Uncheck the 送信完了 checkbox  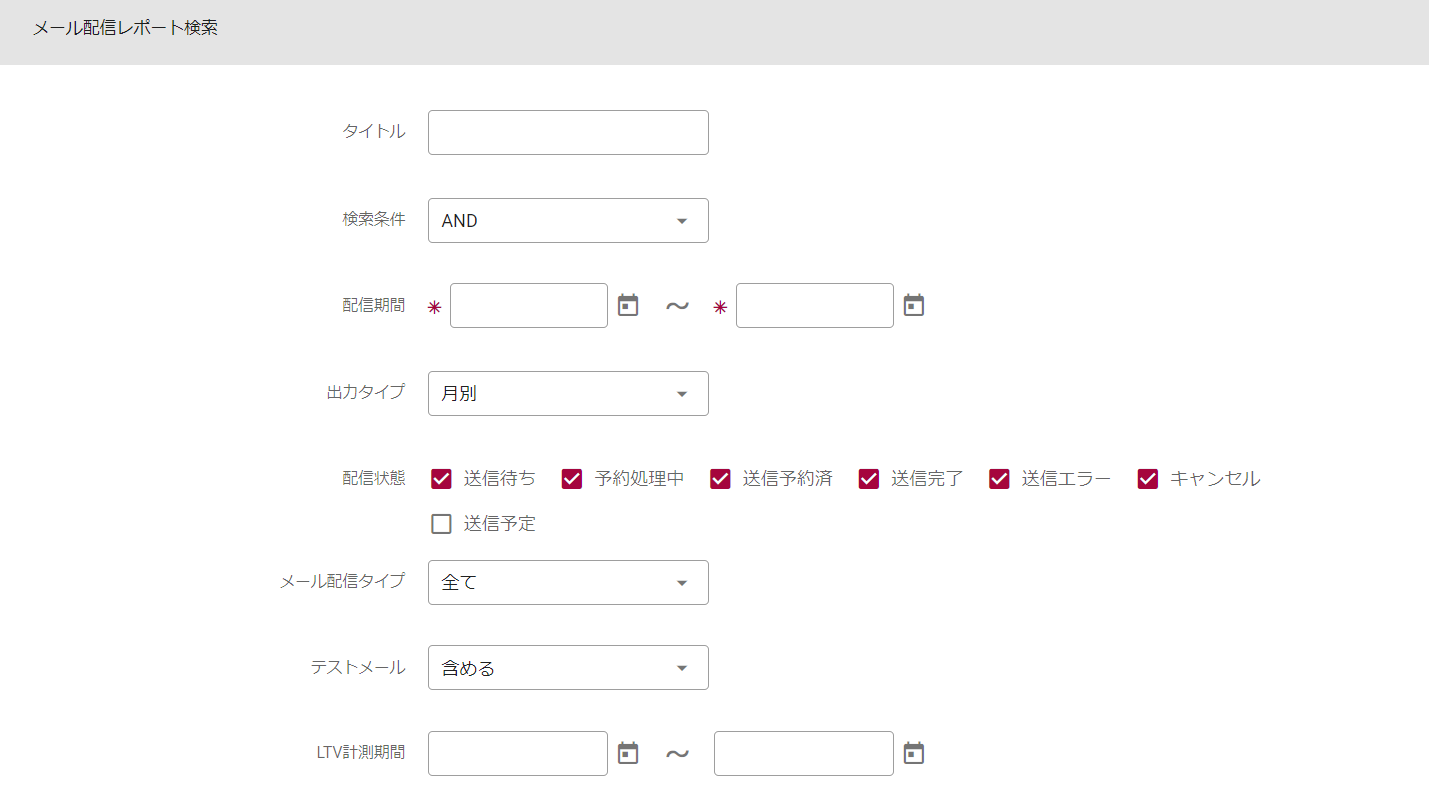tap(869, 479)
